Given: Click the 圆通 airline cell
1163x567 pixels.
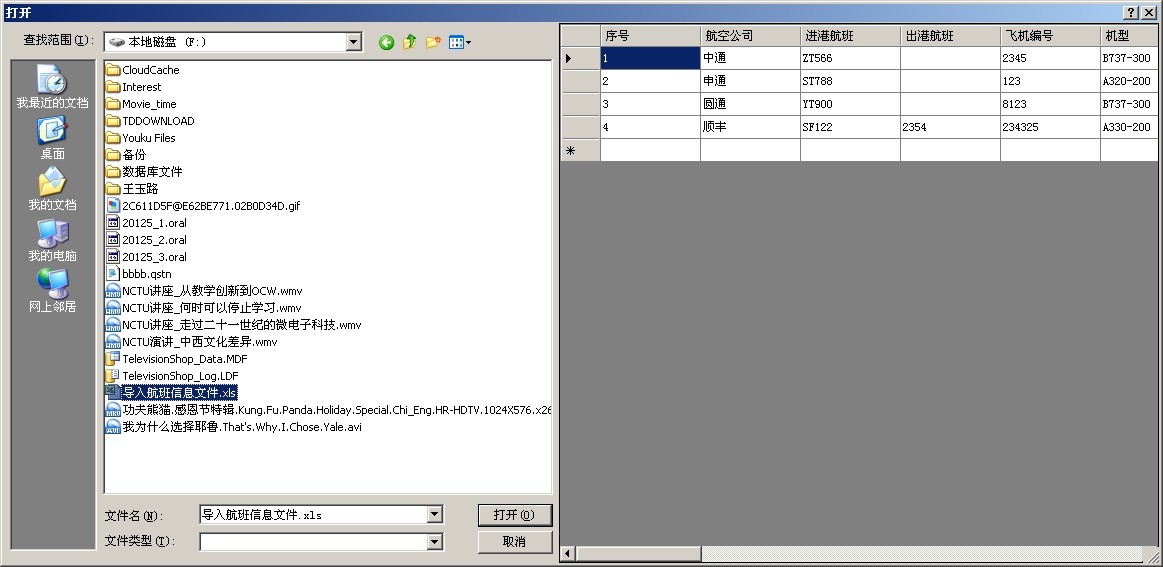Looking at the screenshot, I should tap(750, 104).
